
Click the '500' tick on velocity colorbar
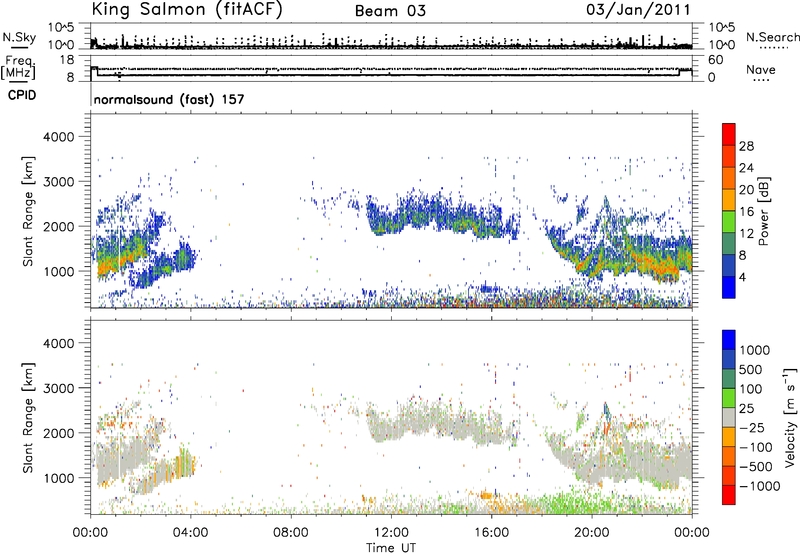(x=751, y=369)
